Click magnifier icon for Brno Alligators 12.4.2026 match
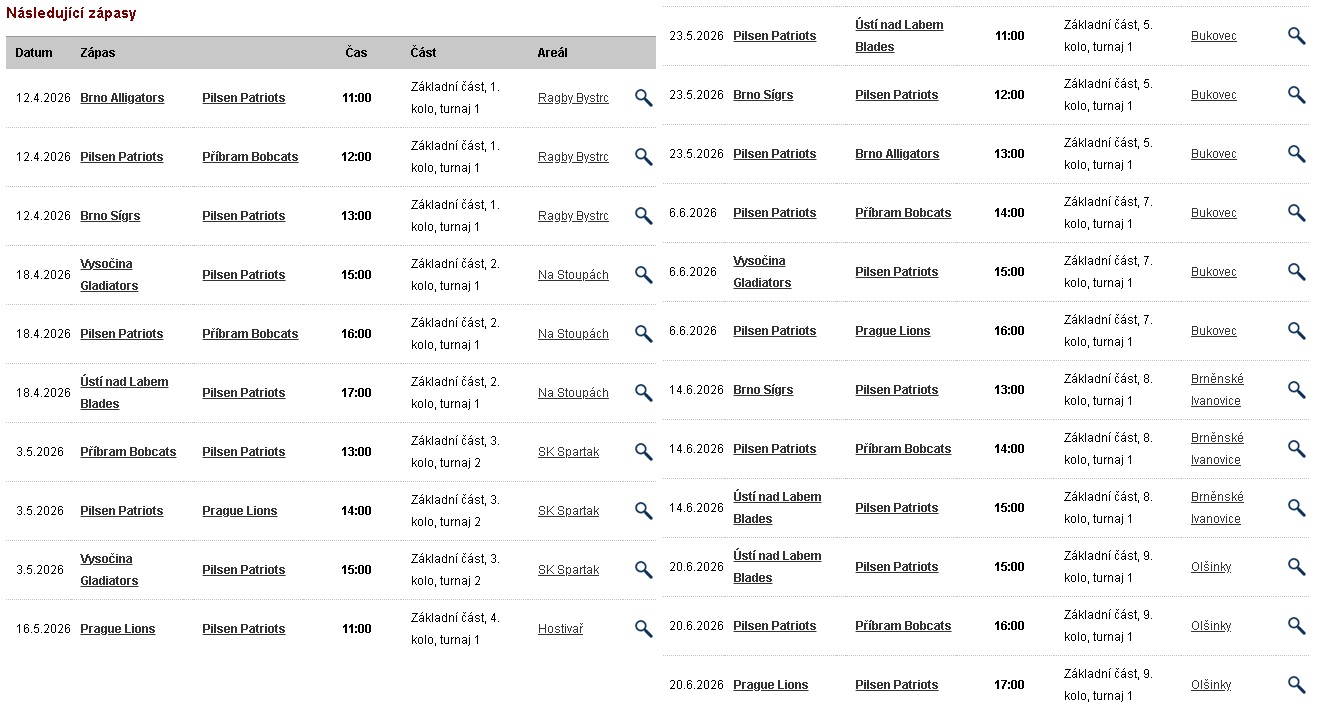1325x709 pixels. pos(644,98)
